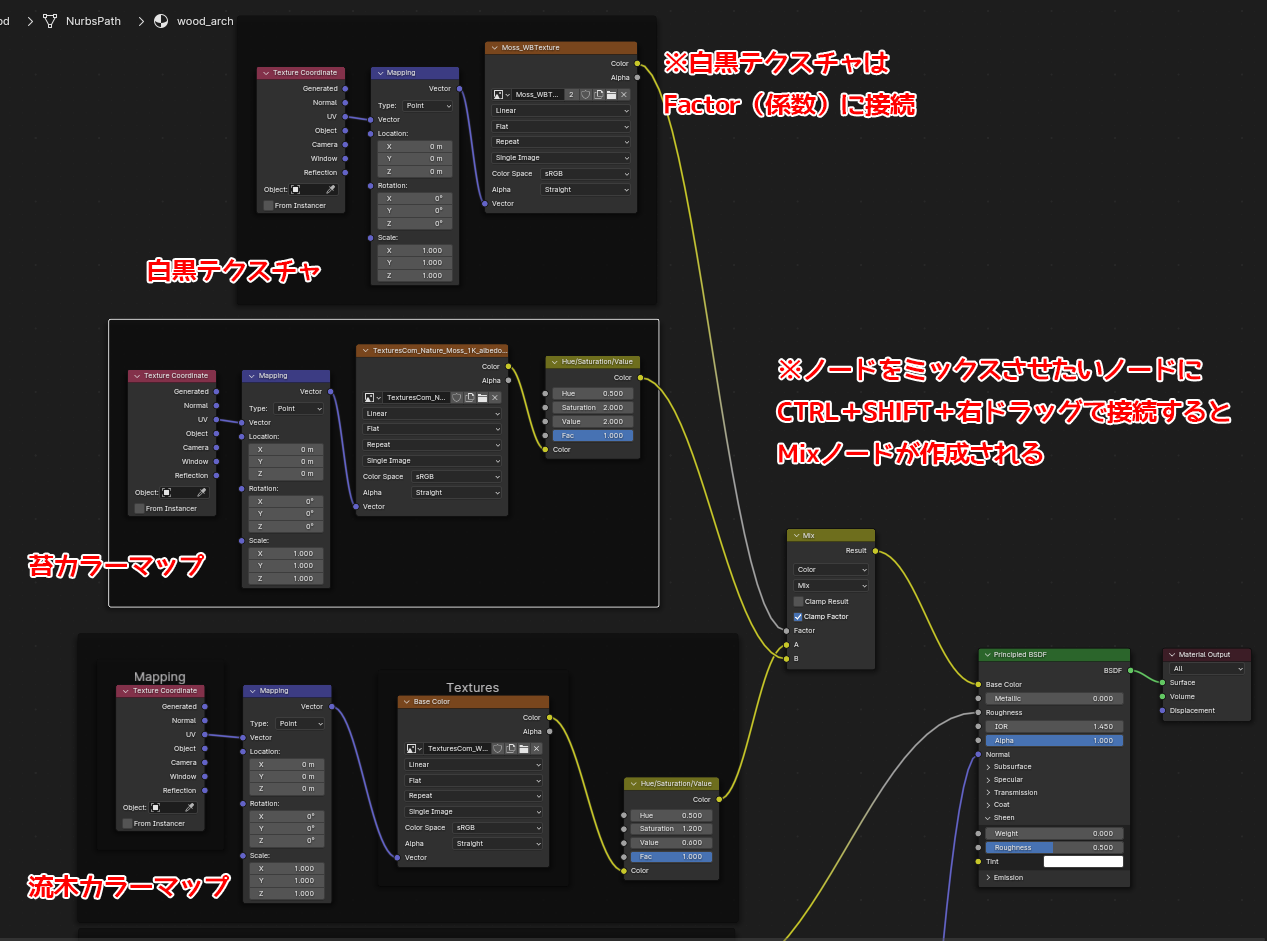Click NurbsPath curve icon in breadcrumb
The width and height of the screenshot is (1267, 941).
pyautogui.click(x=50, y=21)
